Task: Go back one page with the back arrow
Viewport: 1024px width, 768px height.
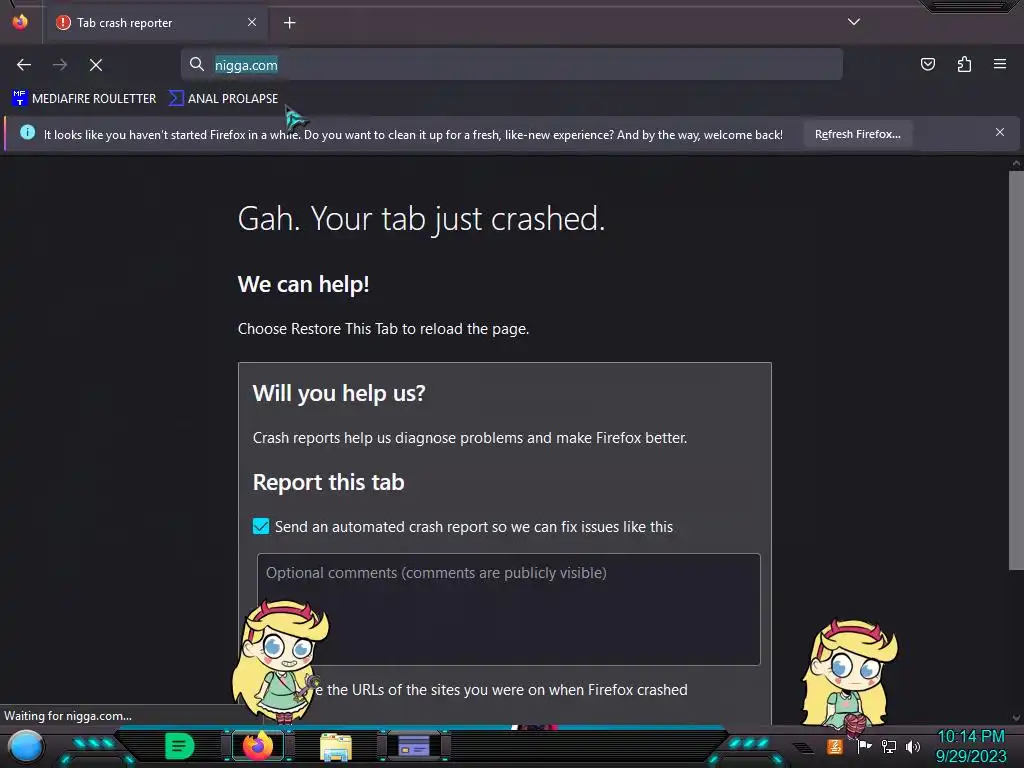Action: coord(24,65)
